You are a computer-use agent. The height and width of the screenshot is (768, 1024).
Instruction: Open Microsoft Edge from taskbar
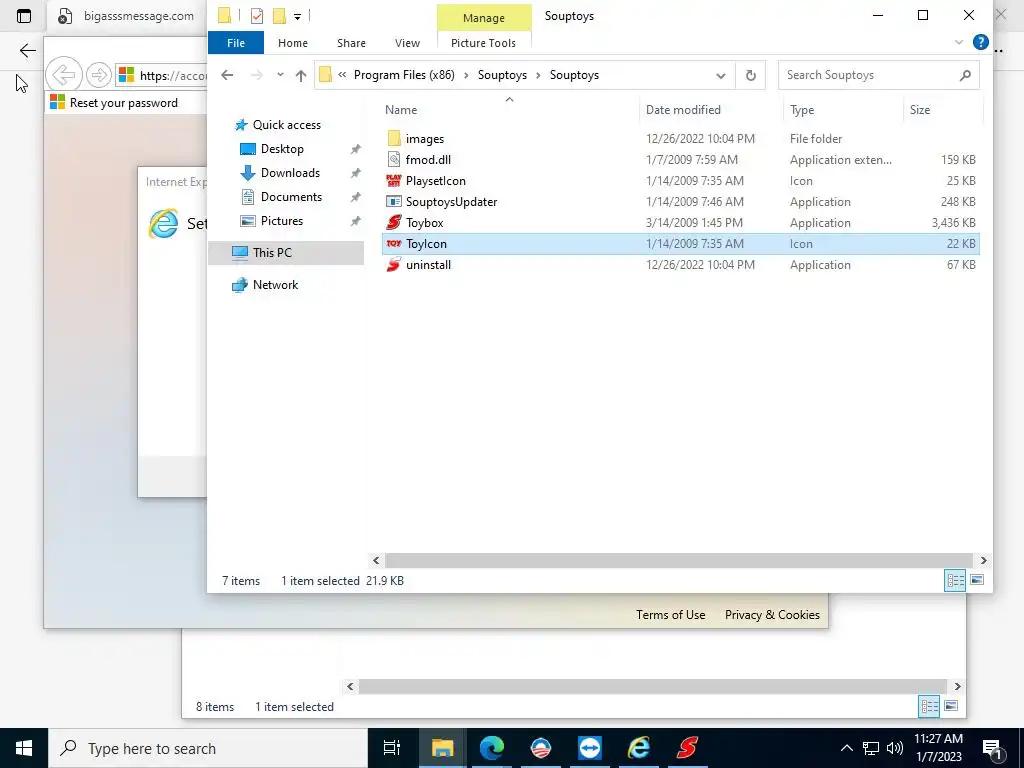coord(492,748)
